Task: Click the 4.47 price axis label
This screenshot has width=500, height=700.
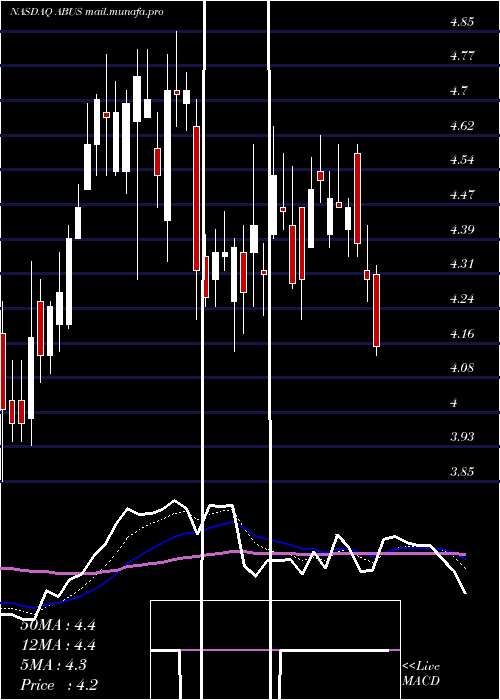Action: tap(462, 195)
